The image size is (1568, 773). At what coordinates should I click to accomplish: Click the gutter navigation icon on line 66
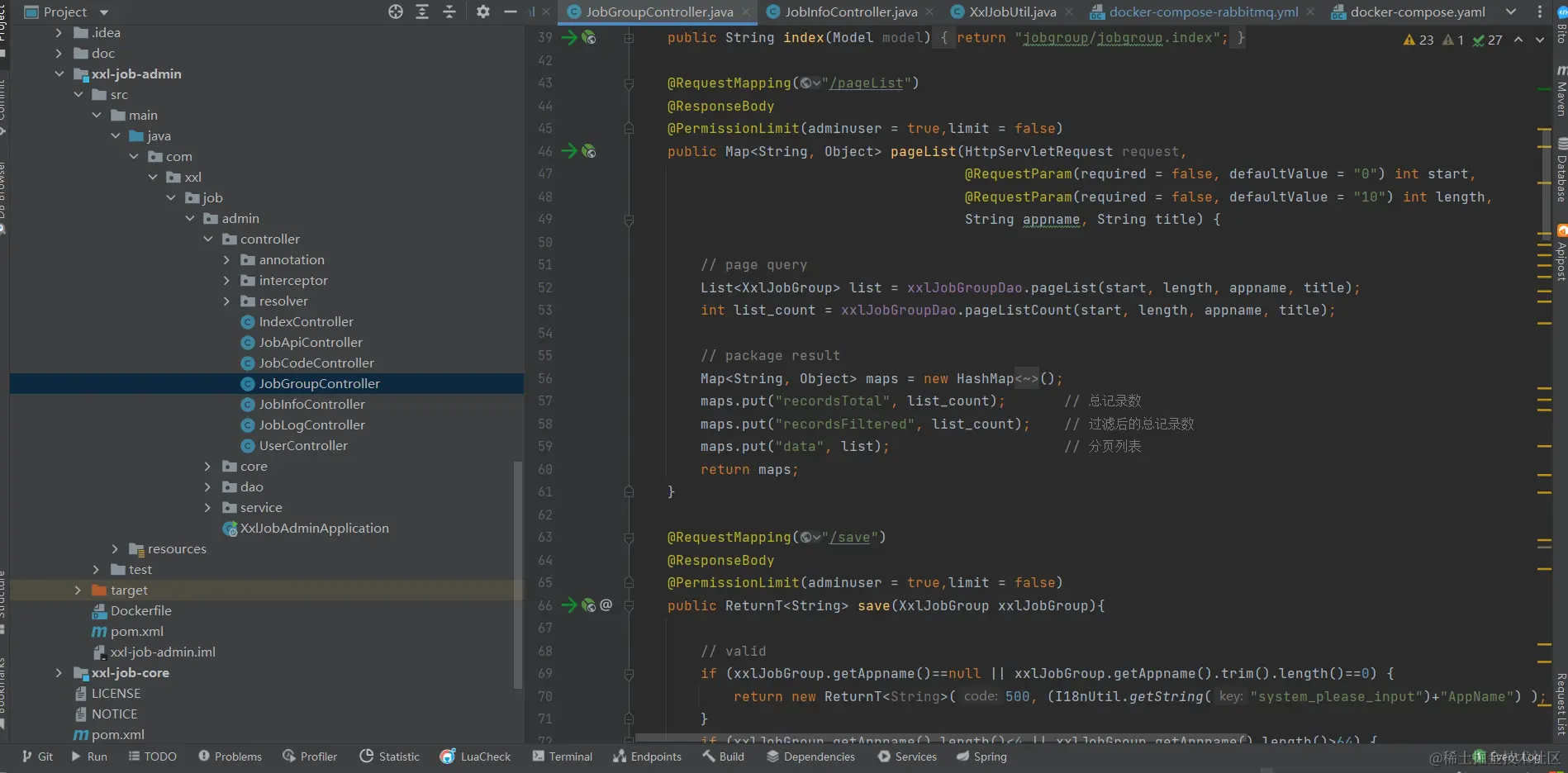point(570,605)
